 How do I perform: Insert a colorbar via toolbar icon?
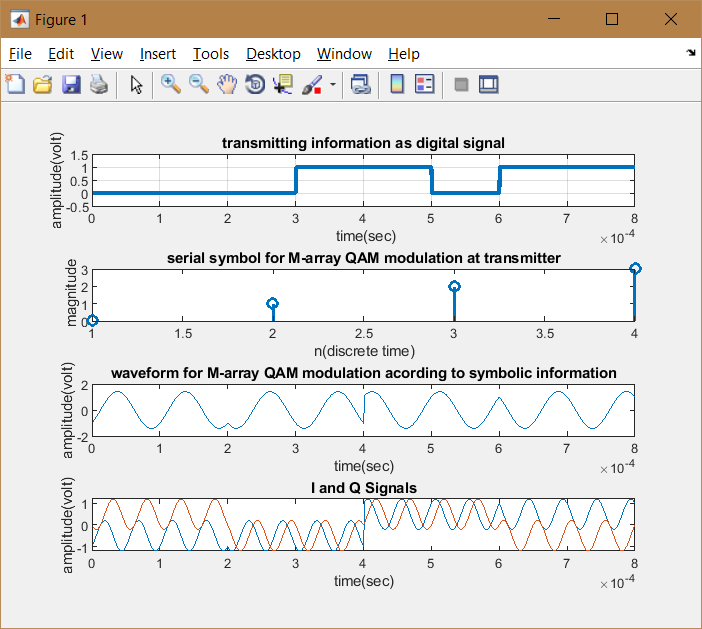[397, 84]
